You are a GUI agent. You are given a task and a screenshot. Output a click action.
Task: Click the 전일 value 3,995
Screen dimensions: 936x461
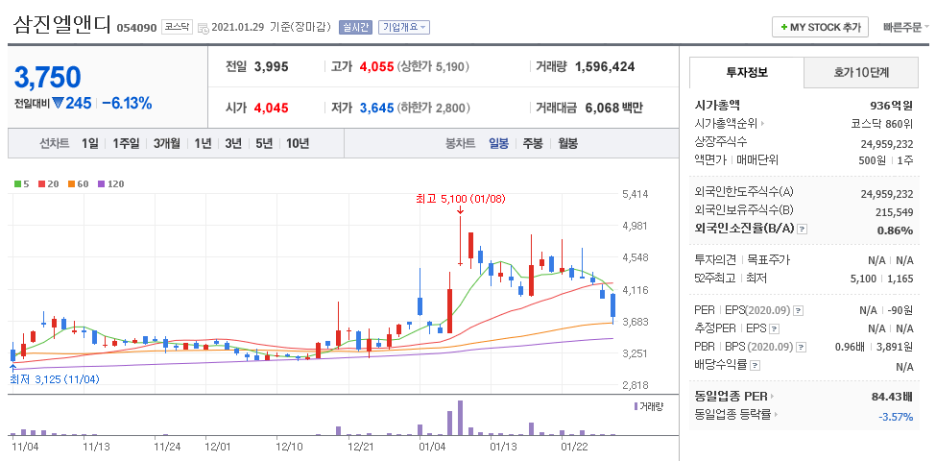pyautogui.click(x=271, y=67)
